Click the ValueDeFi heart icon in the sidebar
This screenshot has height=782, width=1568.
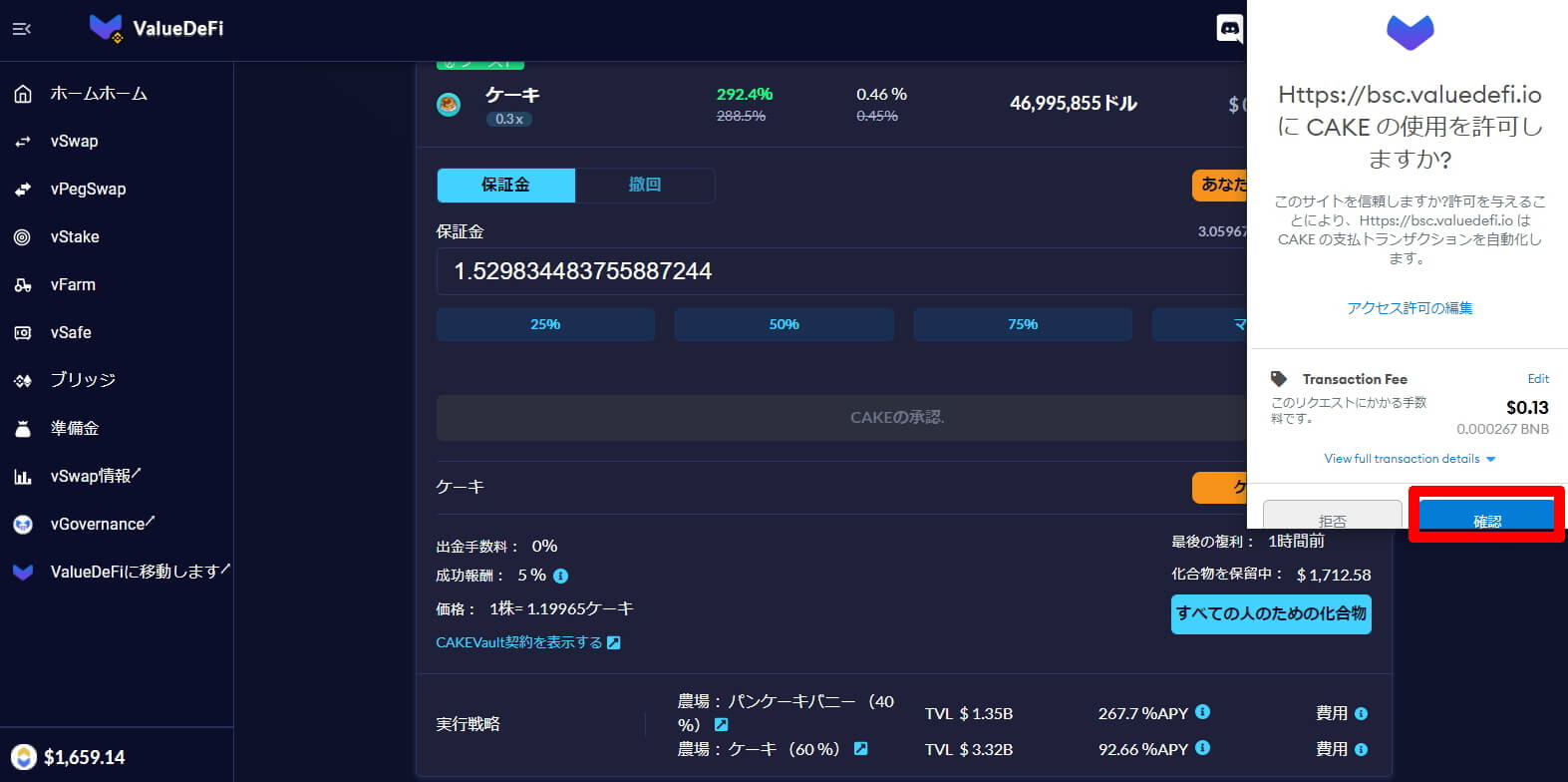(x=23, y=573)
